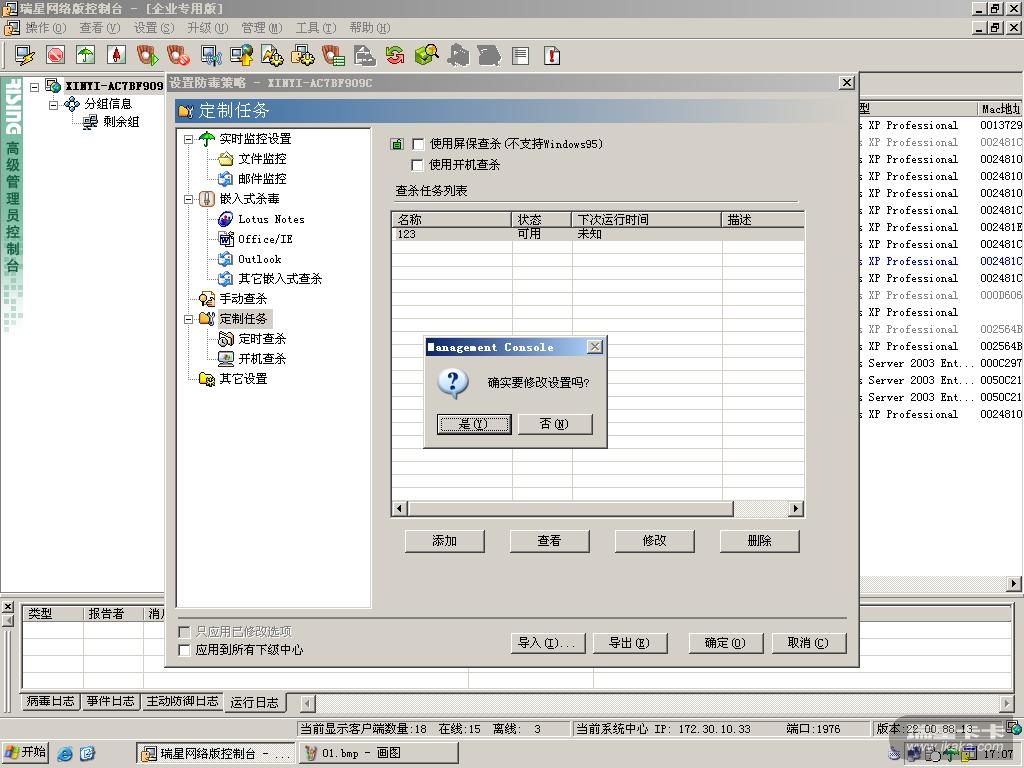Viewport: 1024px width, 768px height.
Task: Click the gray printer-like toolbar icon
Action: (x=364, y=56)
